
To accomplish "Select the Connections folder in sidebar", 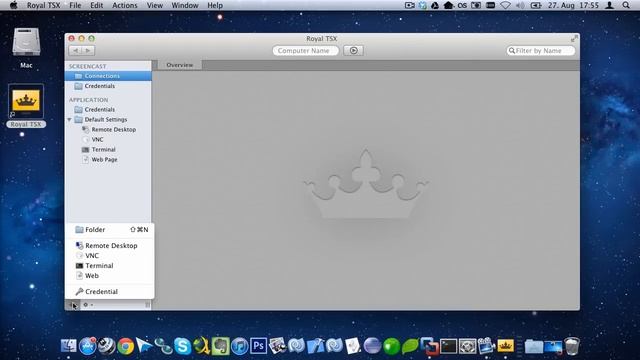I will click(108, 76).
